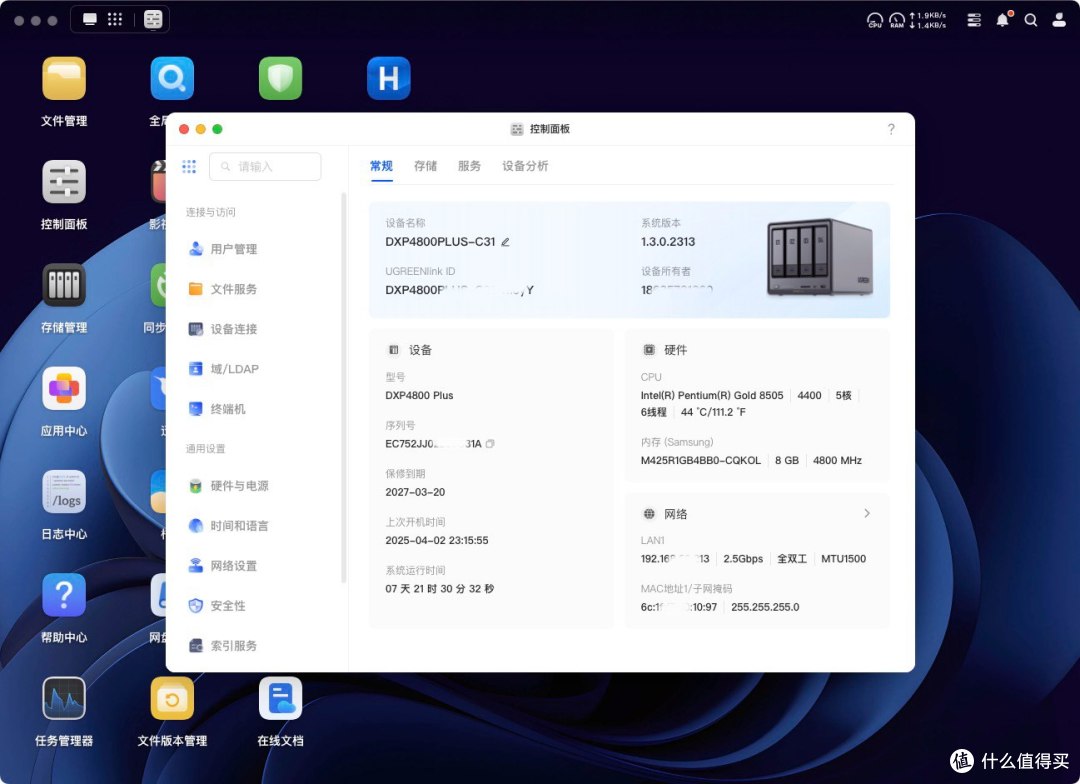This screenshot has width=1080, height=784.
Task: Open help question mark in 控制面板 window
Action: tap(891, 129)
